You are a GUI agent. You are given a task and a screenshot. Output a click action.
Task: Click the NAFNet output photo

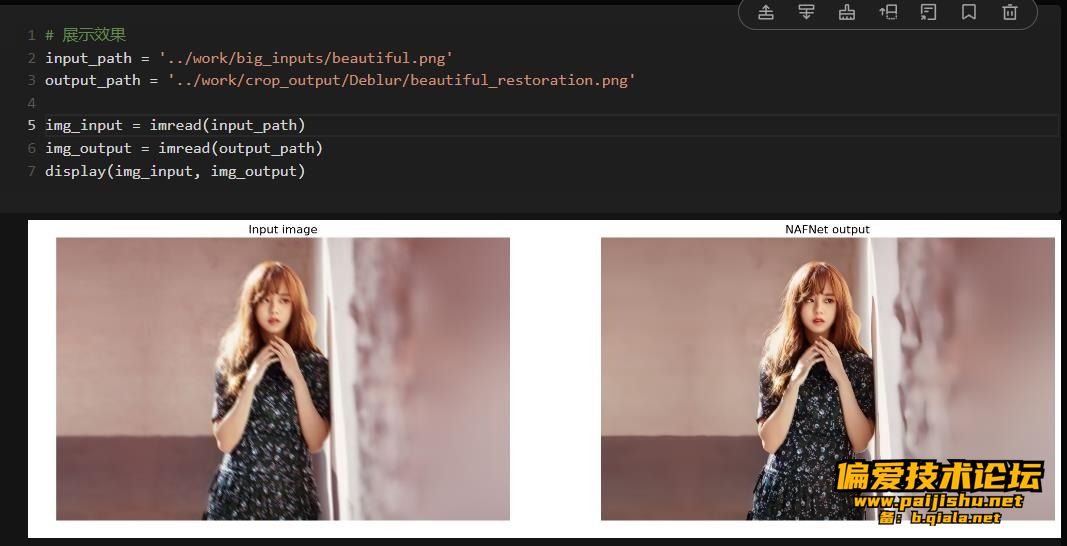827,379
